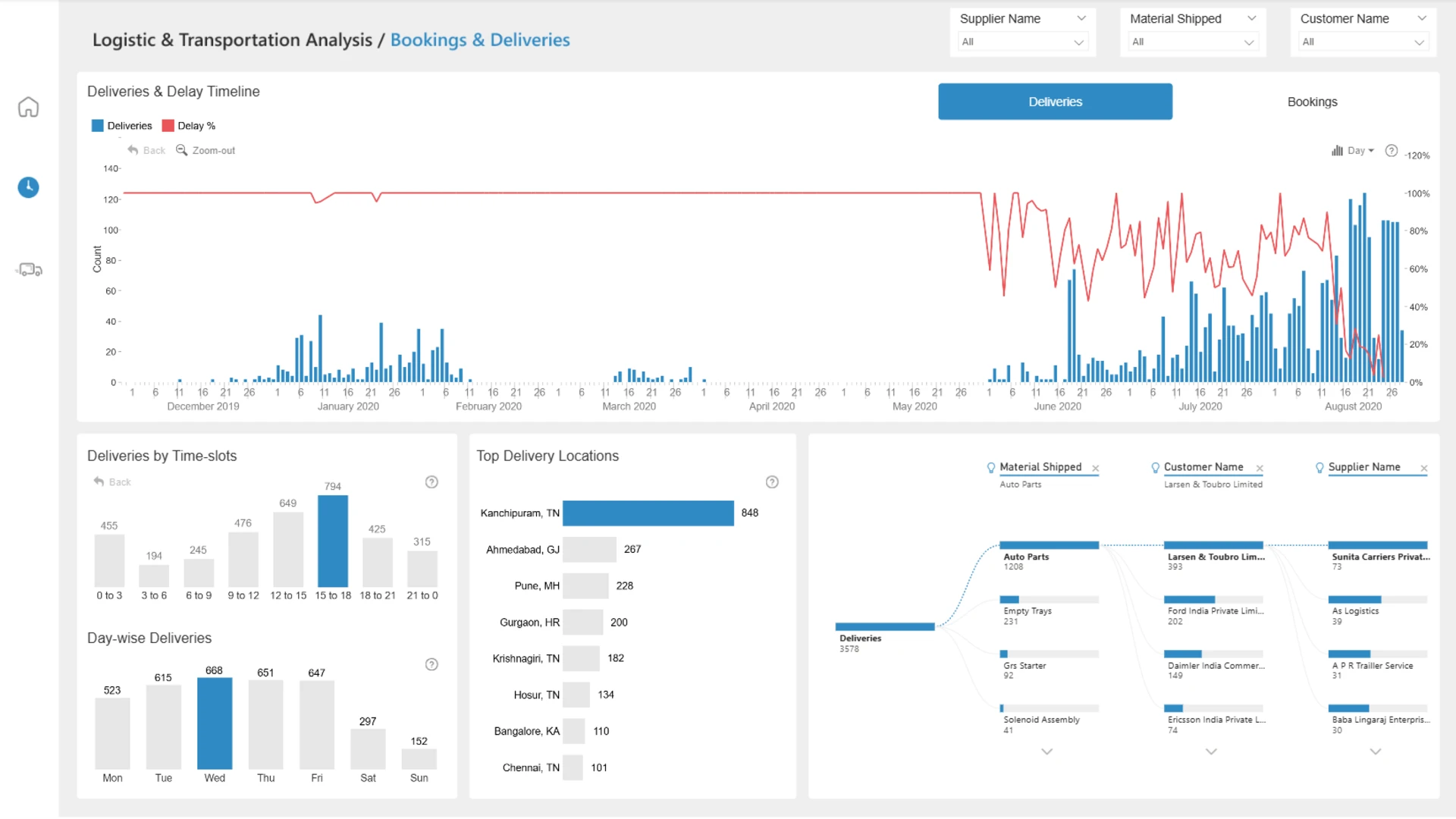Switch to the Deliveries view
The width and height of the screenshot is (1456, 819).
(x=1055, y=102)
